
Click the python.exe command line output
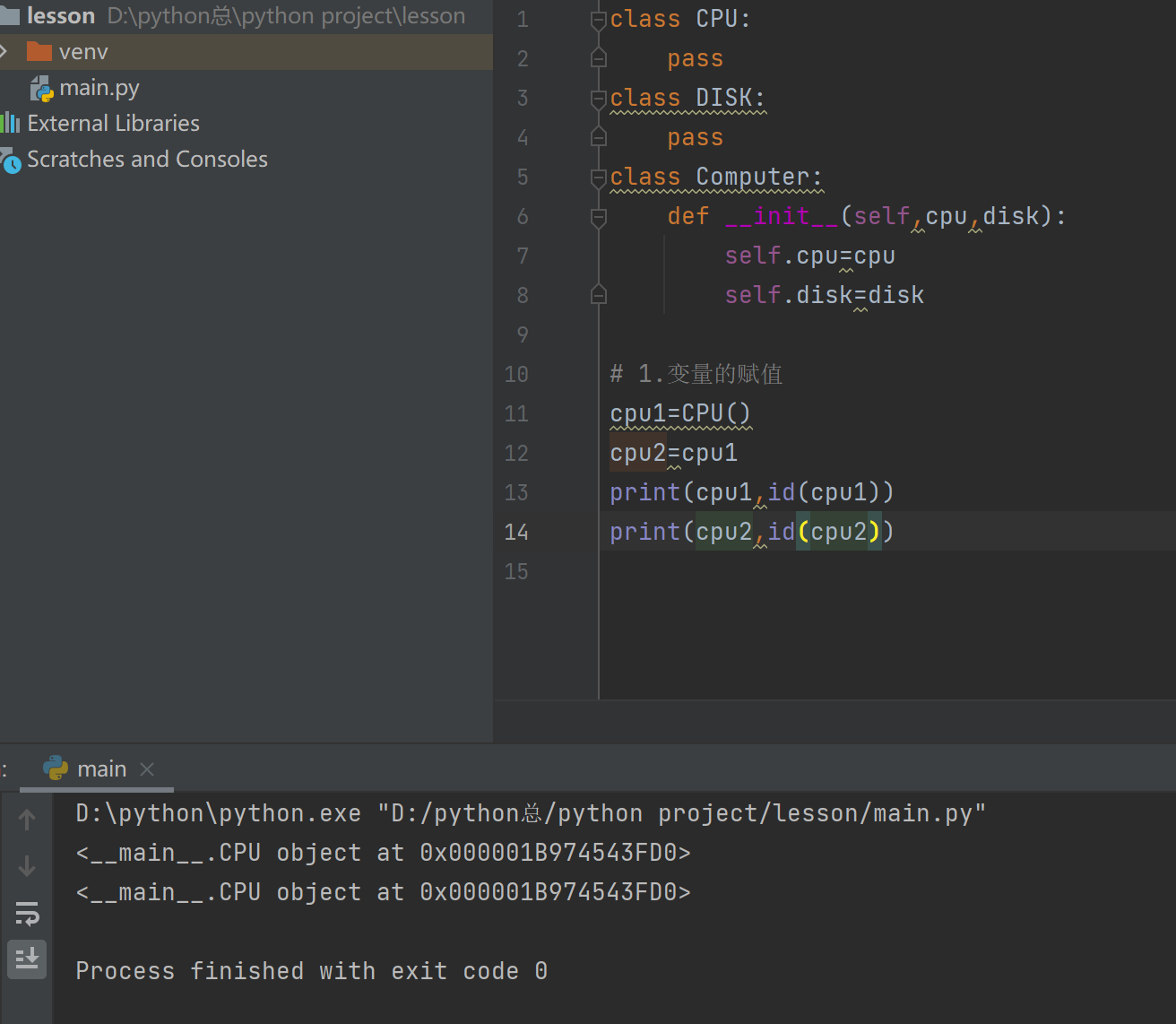(x=531, y=813)
